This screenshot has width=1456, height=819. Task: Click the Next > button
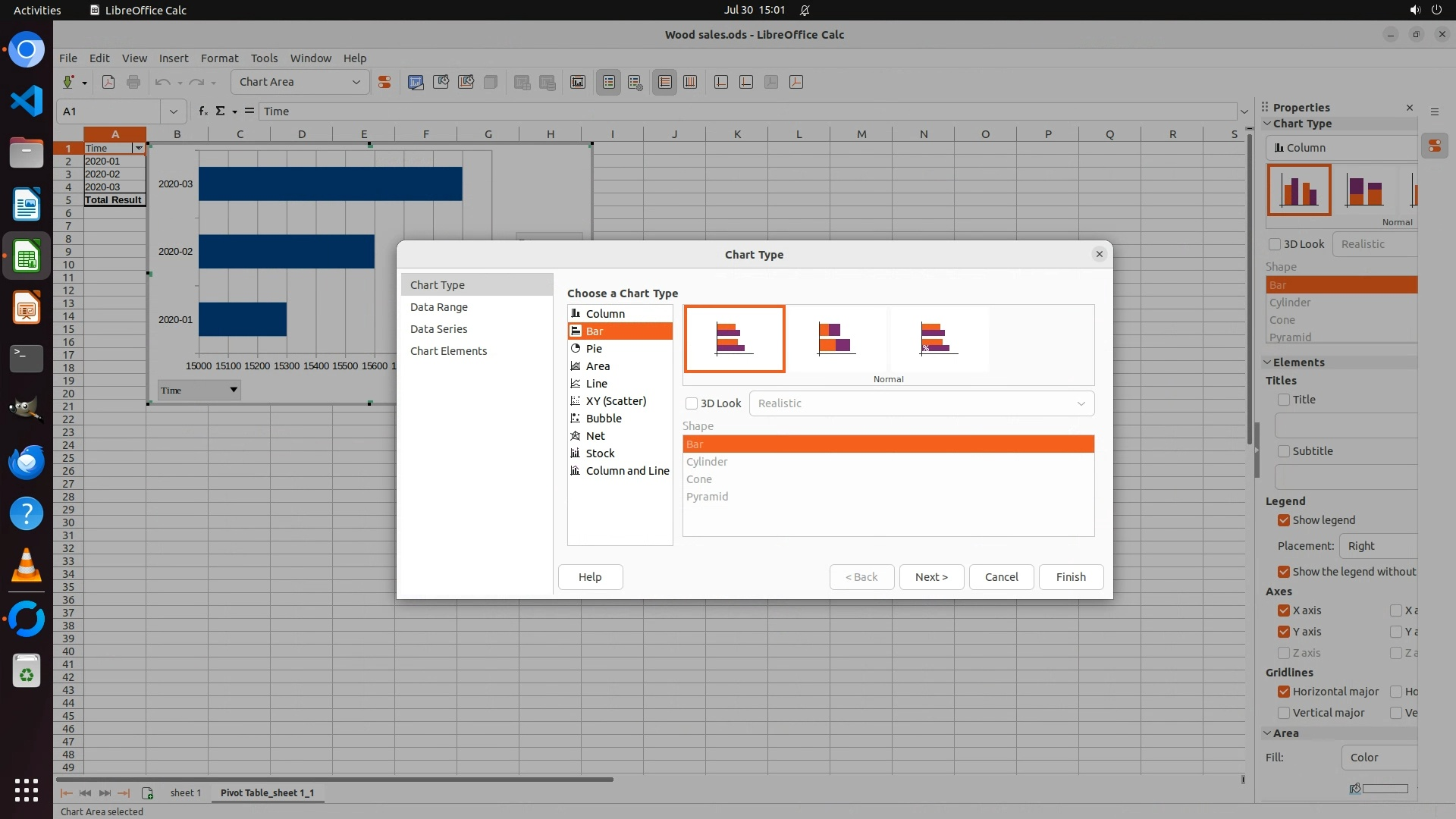(x=931, y=577)
